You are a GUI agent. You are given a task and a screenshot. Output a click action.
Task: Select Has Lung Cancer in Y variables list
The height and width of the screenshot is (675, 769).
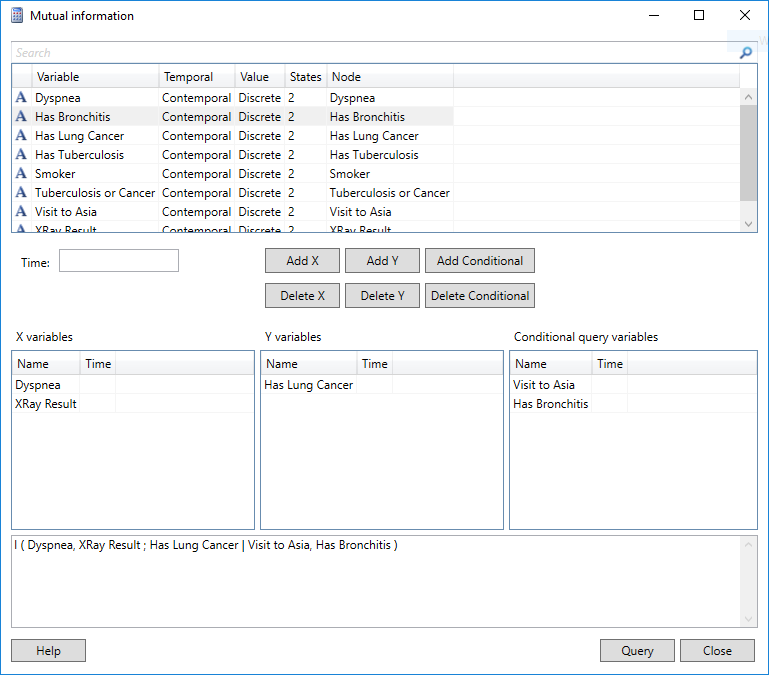point(326,385)
